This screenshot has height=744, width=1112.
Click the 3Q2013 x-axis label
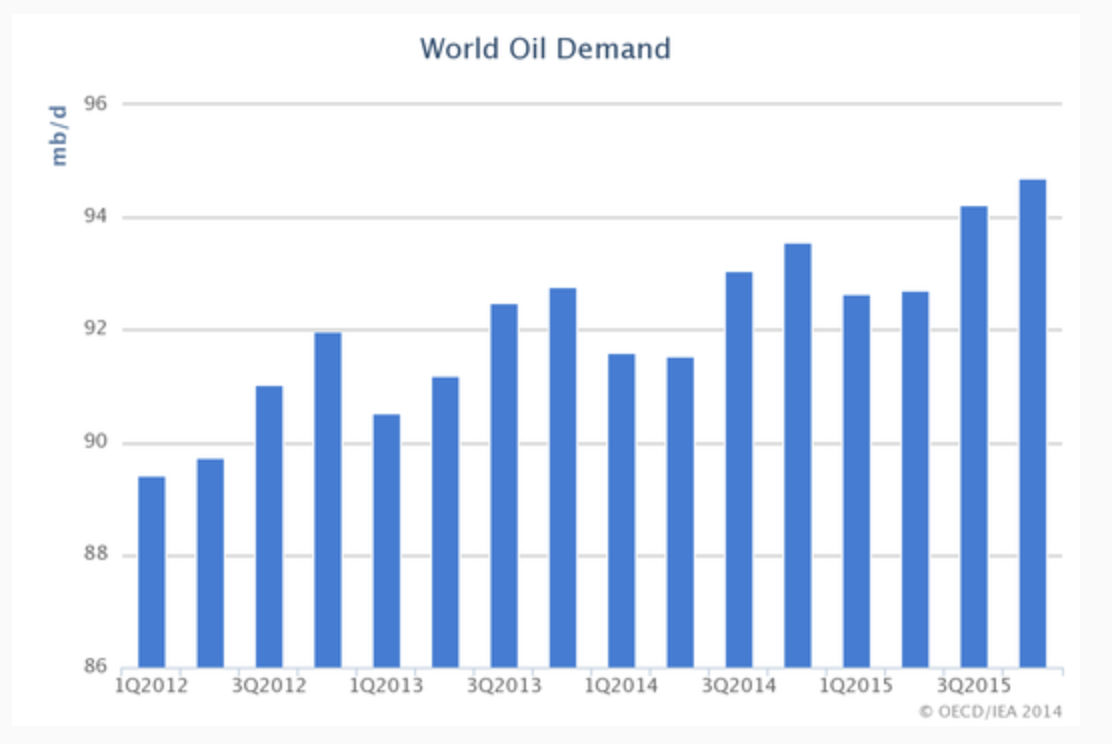(x=504, y=686)
